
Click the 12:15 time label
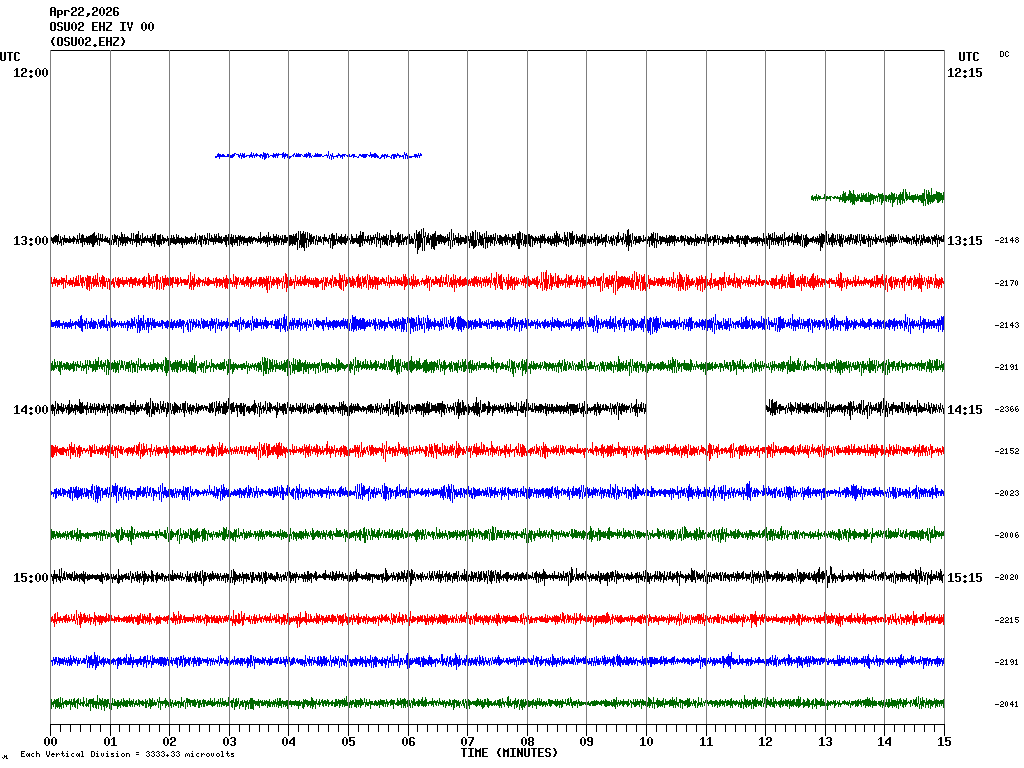(x=965, y=73)
